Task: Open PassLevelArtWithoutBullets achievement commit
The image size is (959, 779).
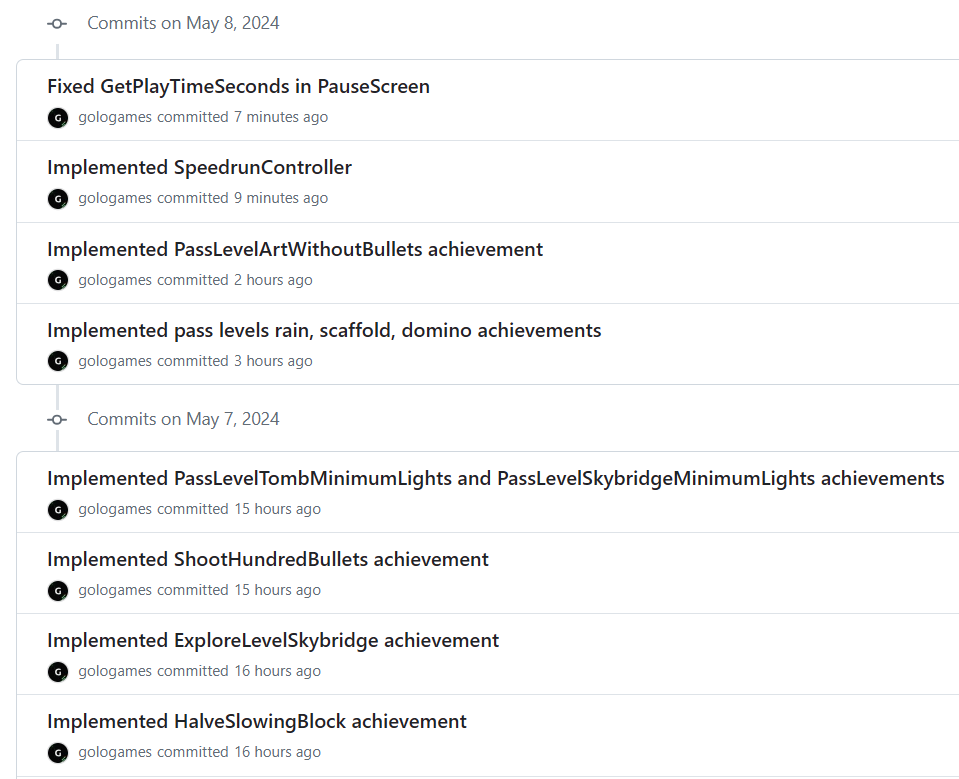Action: tap(295, 249)
